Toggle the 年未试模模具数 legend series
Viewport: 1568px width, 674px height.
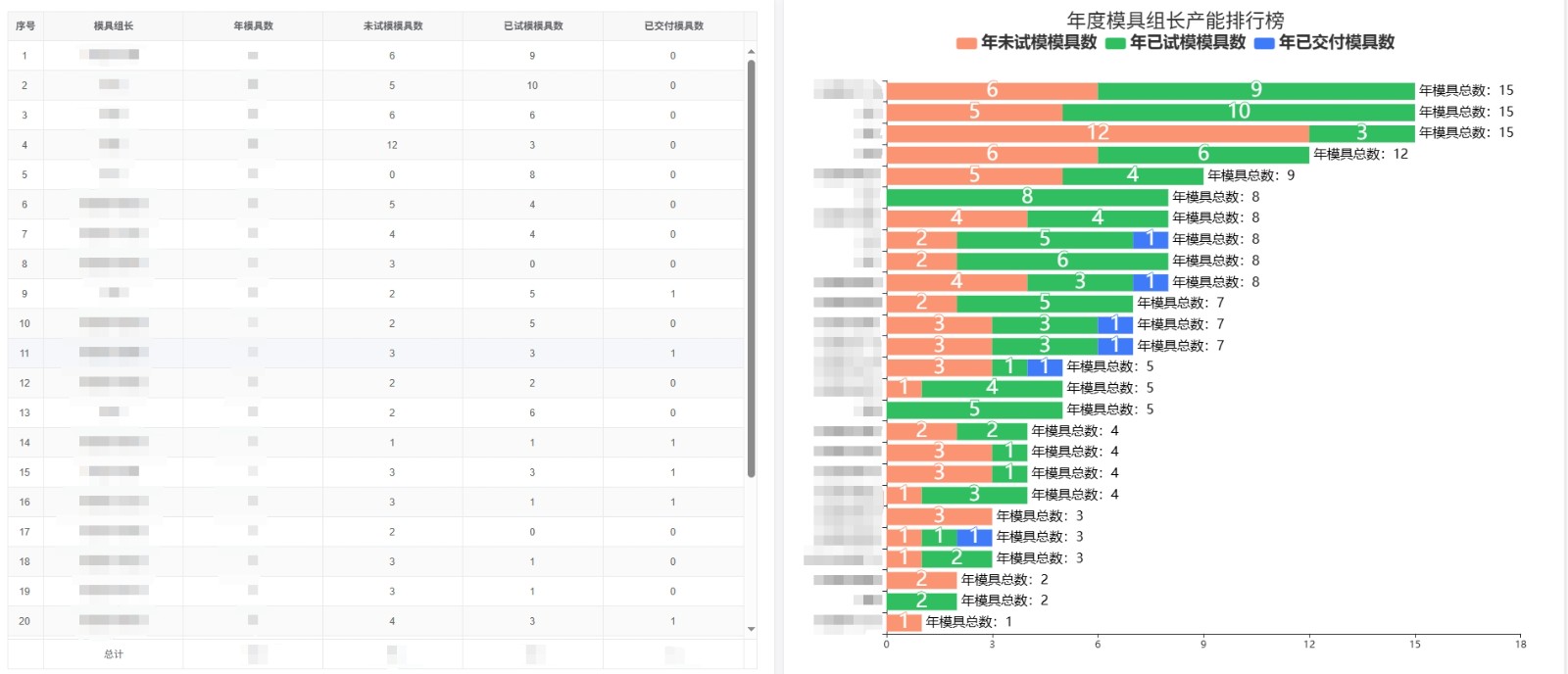click(1026, 42)
